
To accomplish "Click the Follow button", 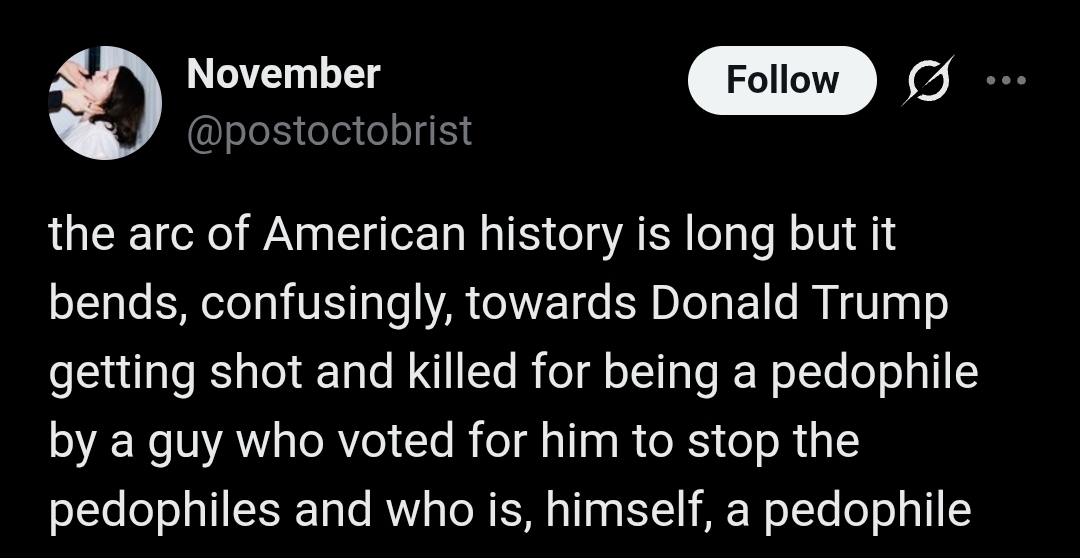I will (x=781, y=80).
